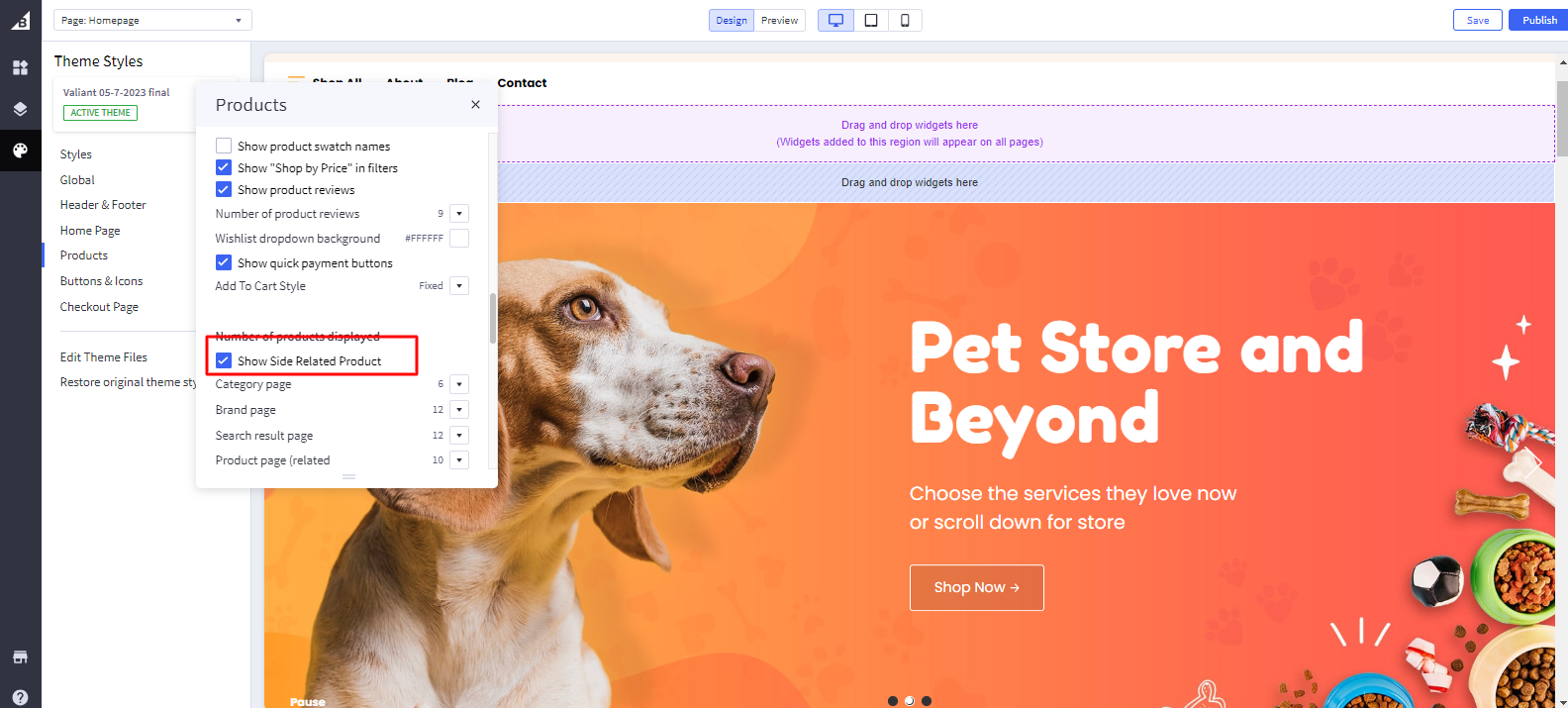Close the Products settings panel

pyautogui.click(x=475, y=105)
